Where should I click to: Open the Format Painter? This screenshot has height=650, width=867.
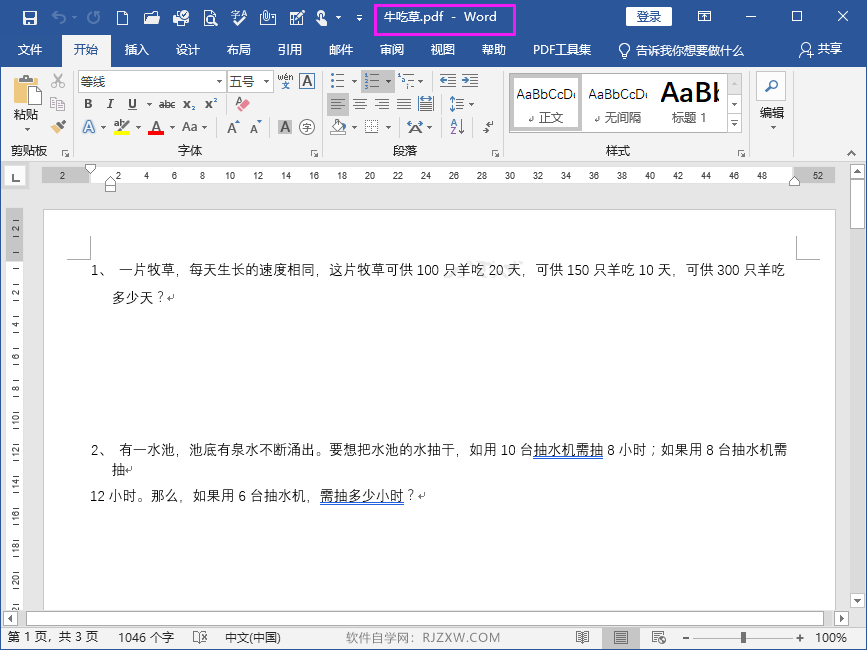[x=57, y=126]
